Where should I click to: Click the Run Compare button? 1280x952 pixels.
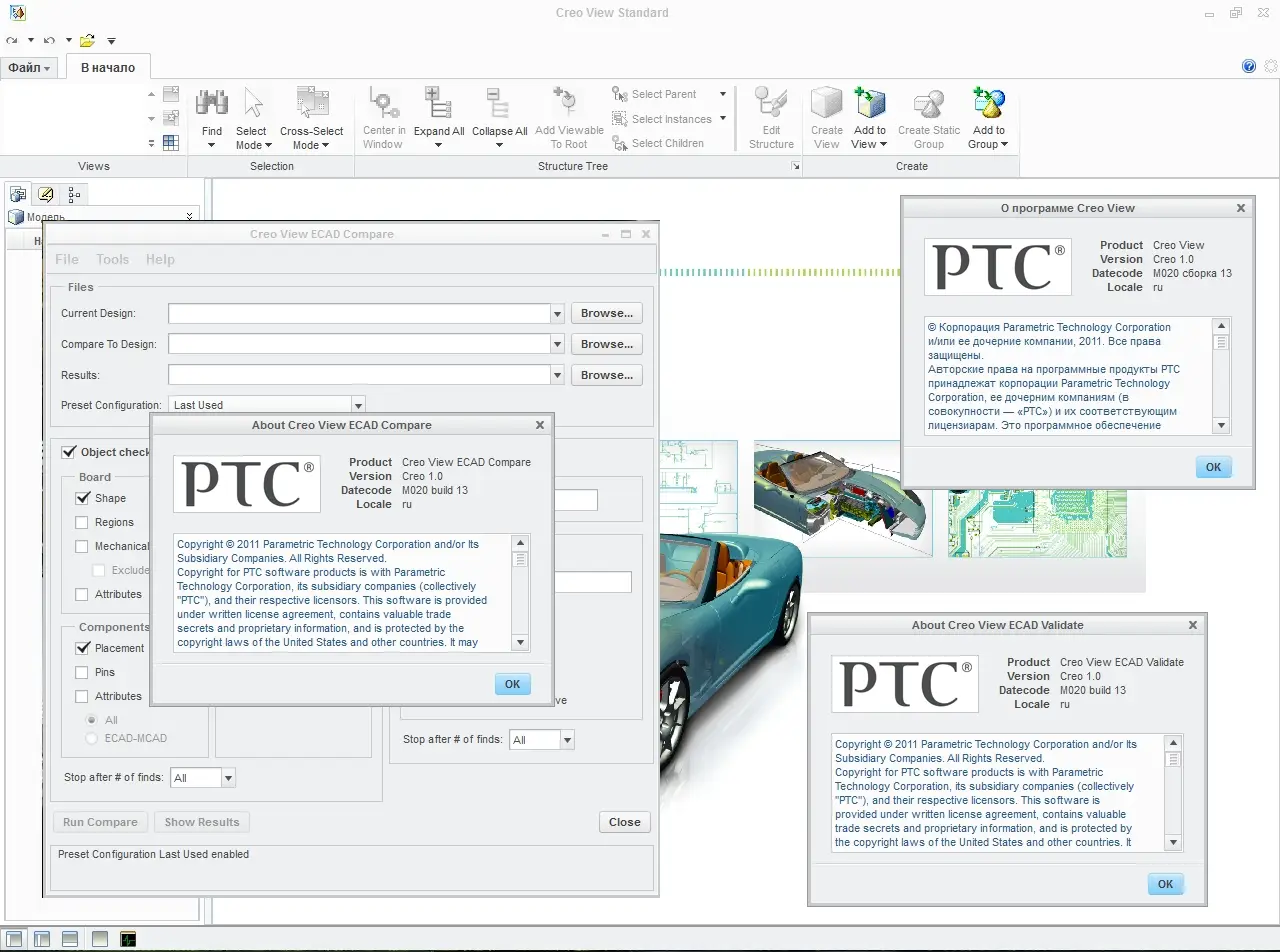(100, 822)
